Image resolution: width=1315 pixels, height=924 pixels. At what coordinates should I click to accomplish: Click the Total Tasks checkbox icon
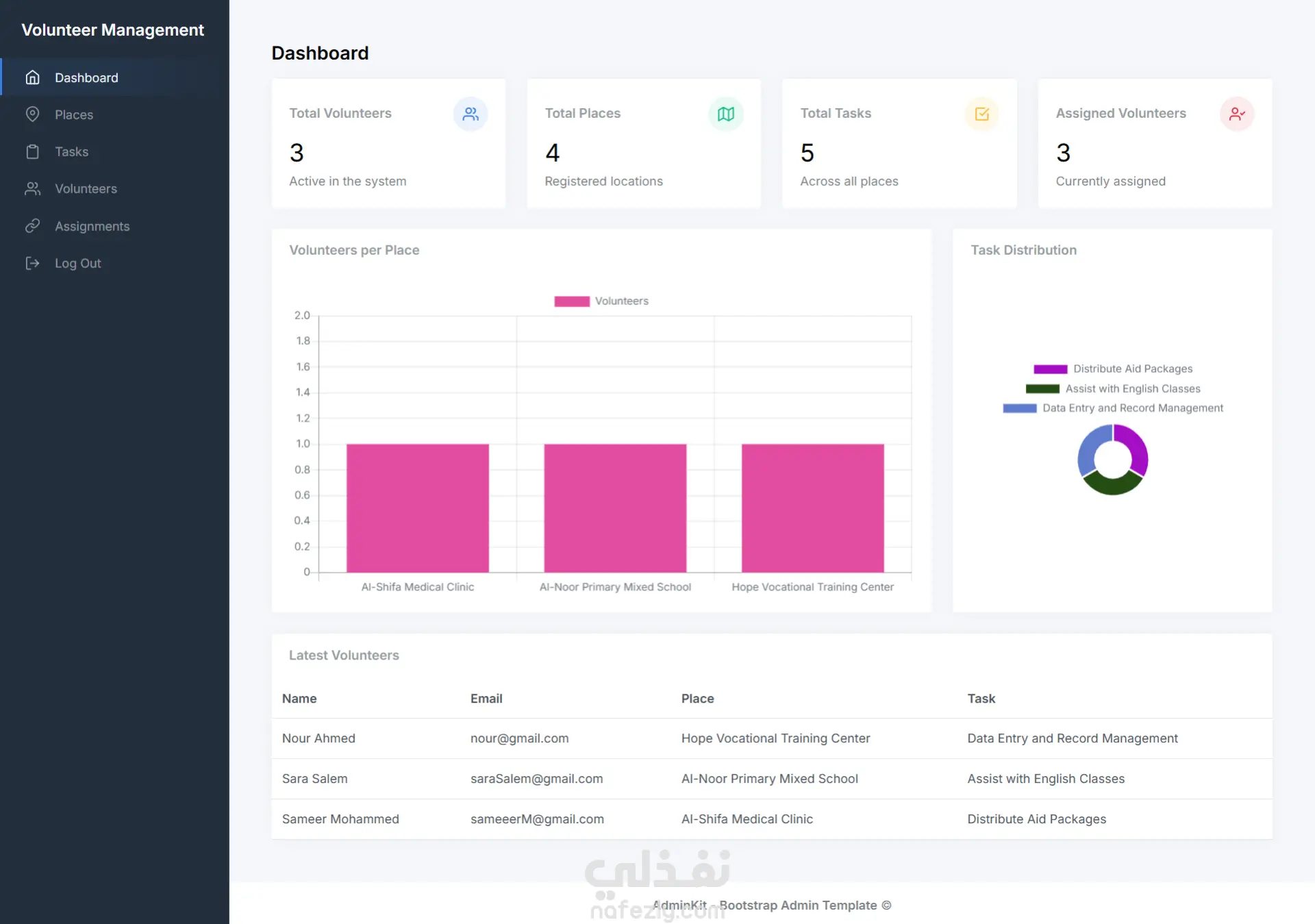pos(981,114)
